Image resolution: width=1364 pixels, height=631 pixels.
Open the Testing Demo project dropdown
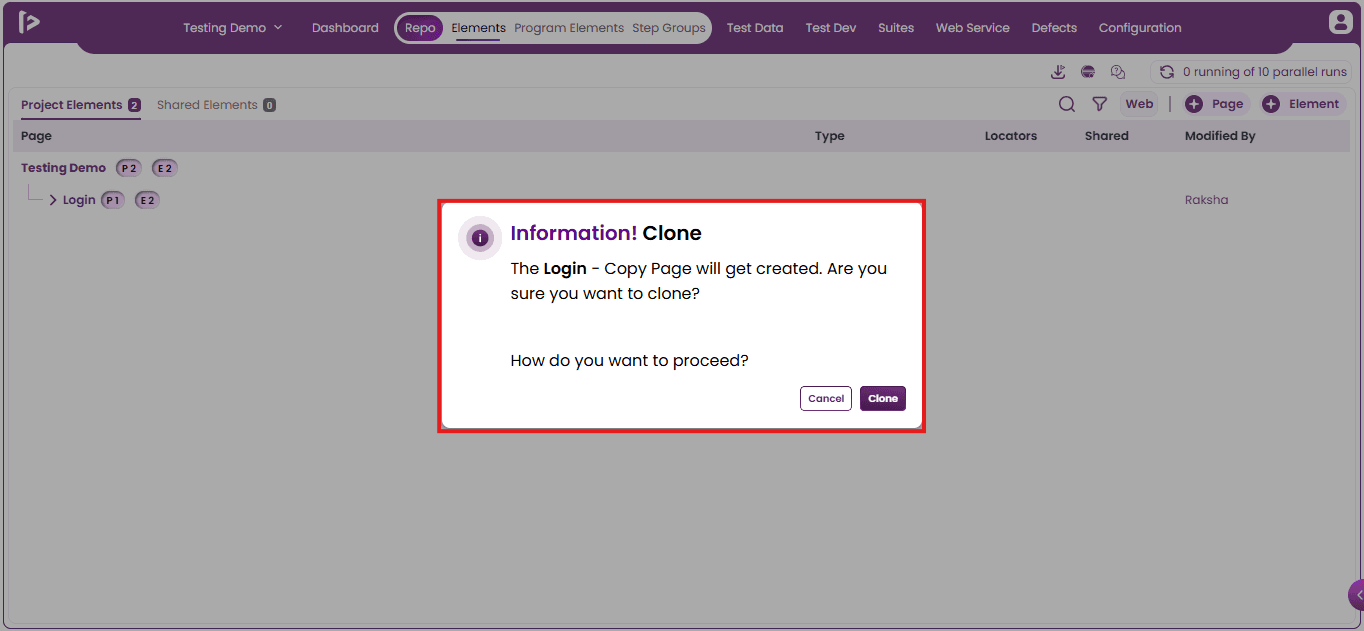pos(233,28)
